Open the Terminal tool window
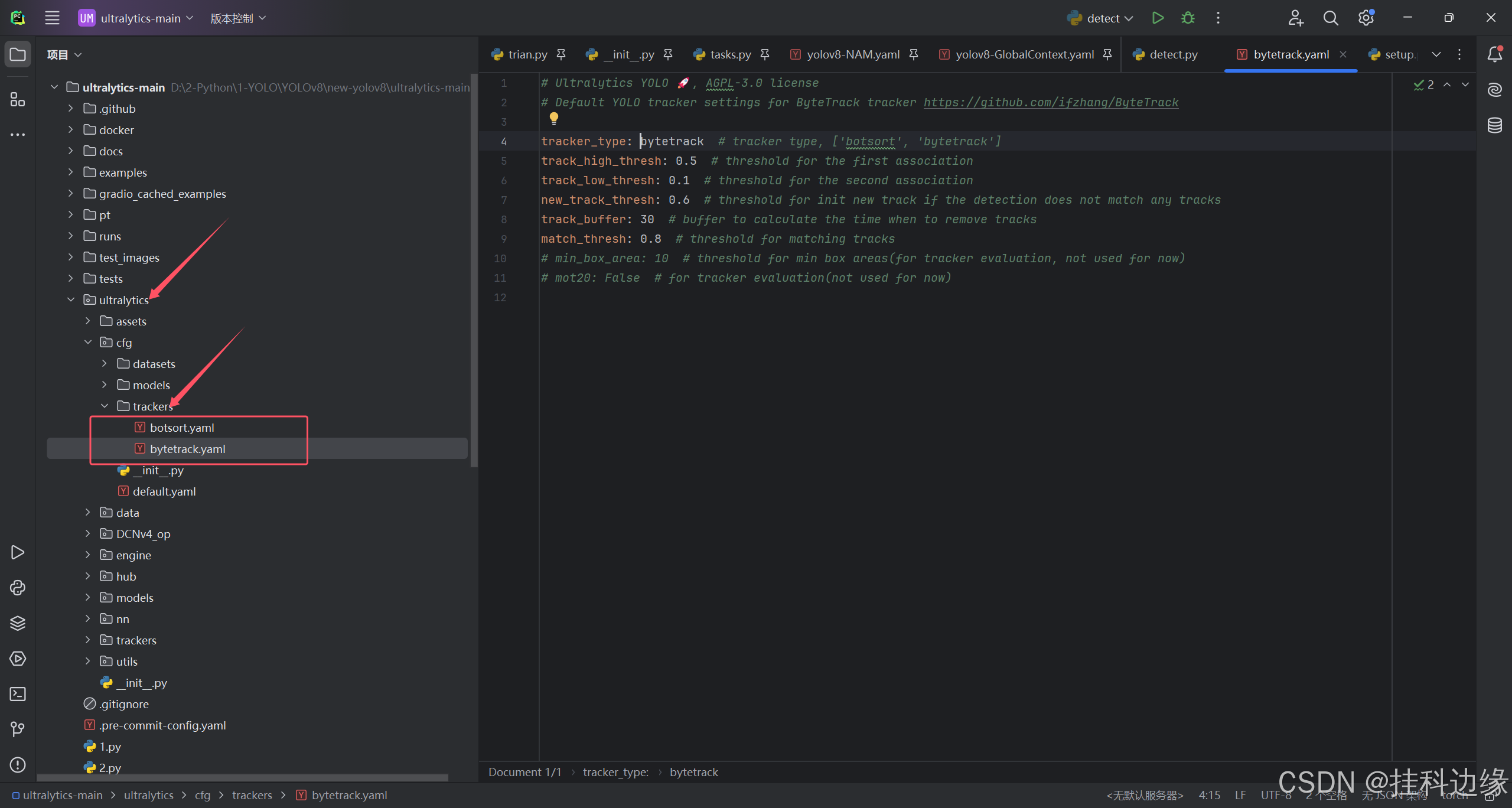The height and width of the screenshot is (808, 1512). click(x=18, y=694)
